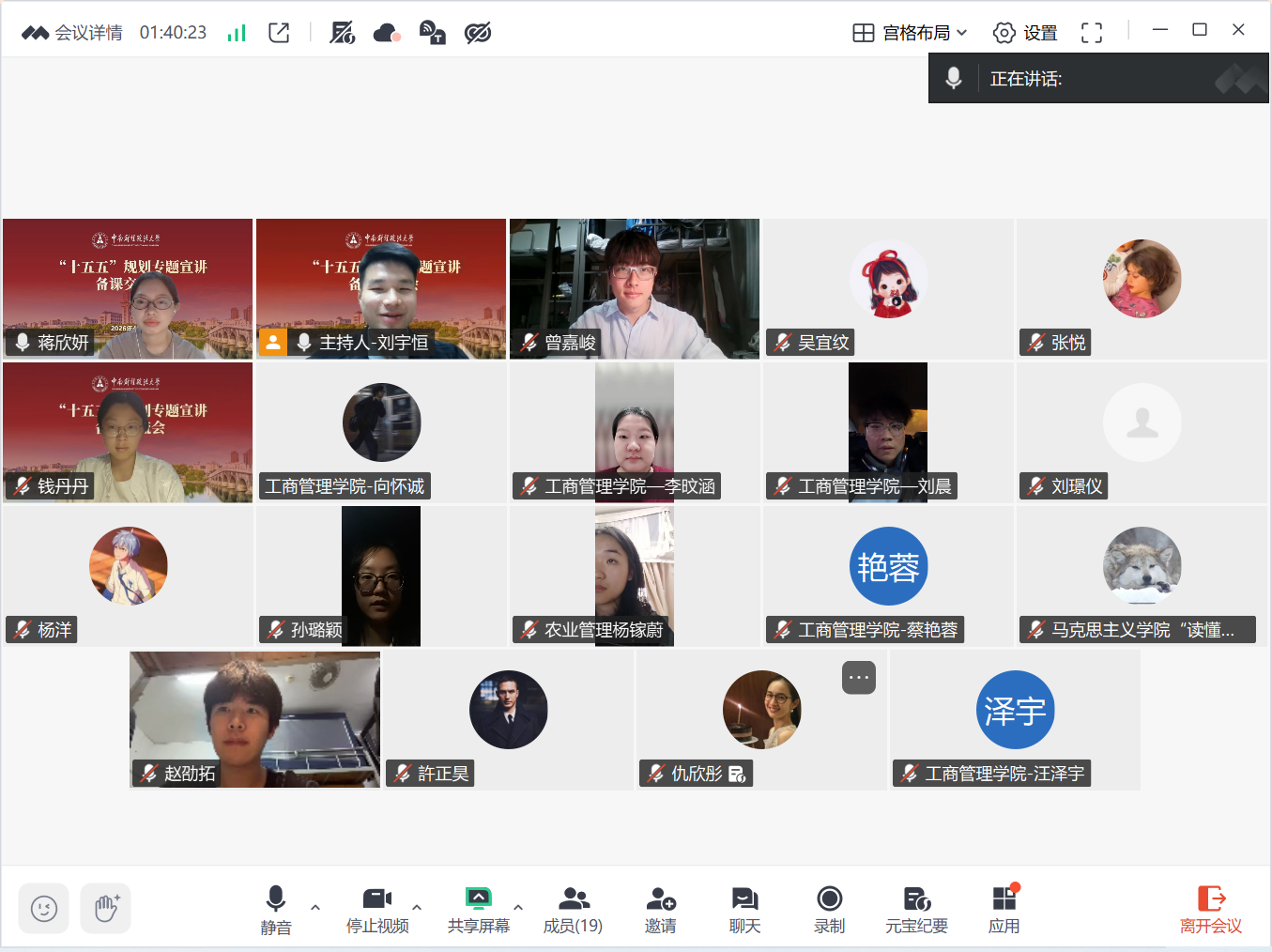Viewport: 1272px width, 952px height.
Task: Open the 宫格布局 layout dropdown
Action: point(910,33)
